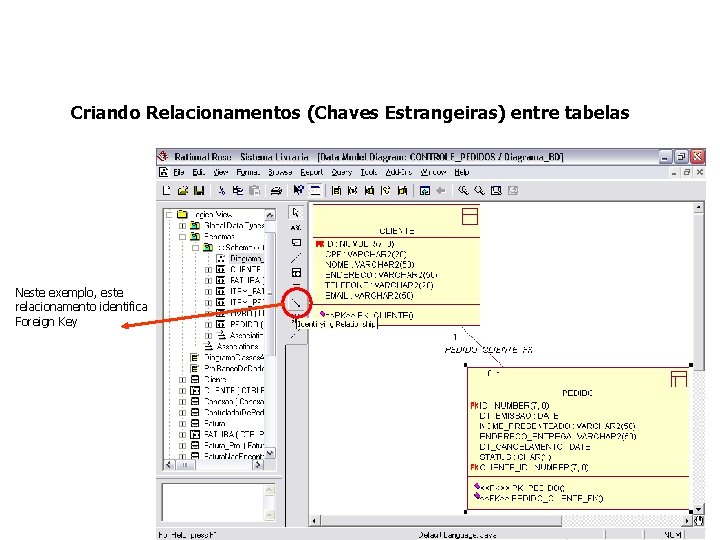Print the diagram with printer icon
Image resolution: width=720 pixels, height=540 pixels.
coord(276,190)
